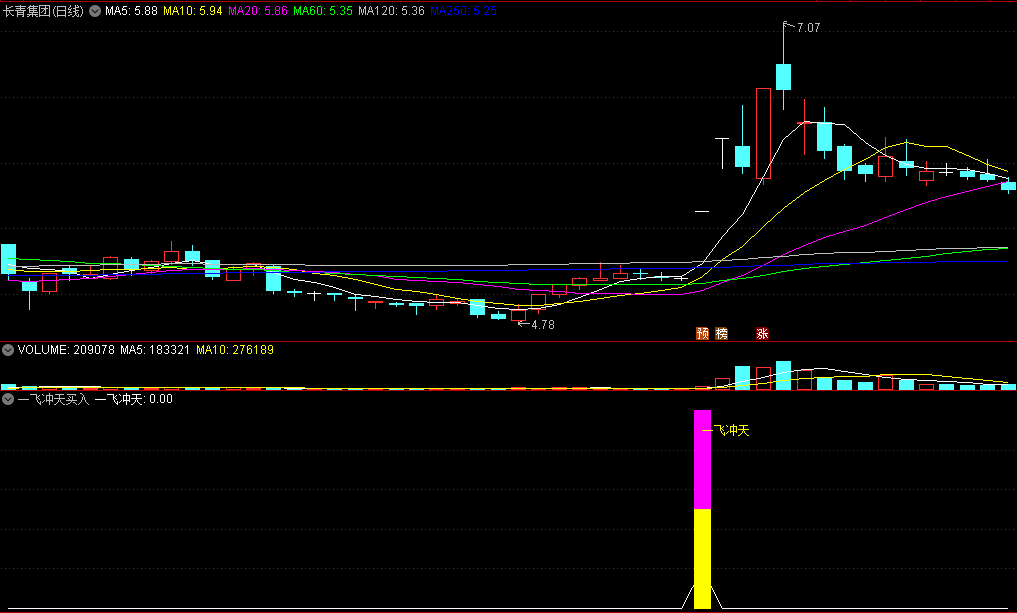Click the cyan candlestick at the 7.07 peak
Image resolution: width=1017 pixels, height=613 pixels.
pos(784,77)
